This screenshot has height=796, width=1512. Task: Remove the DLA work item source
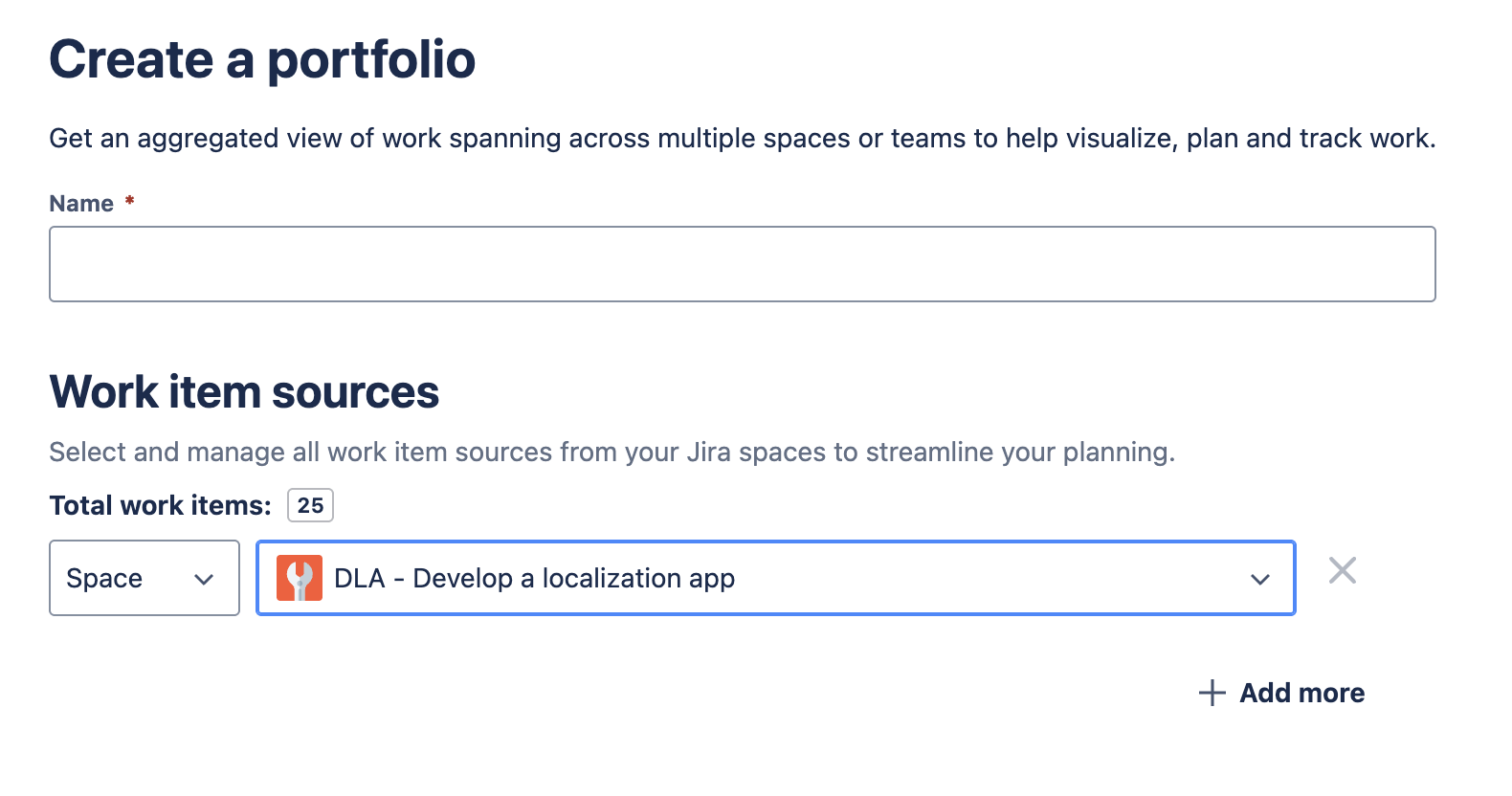click(x=1343, y=571)
